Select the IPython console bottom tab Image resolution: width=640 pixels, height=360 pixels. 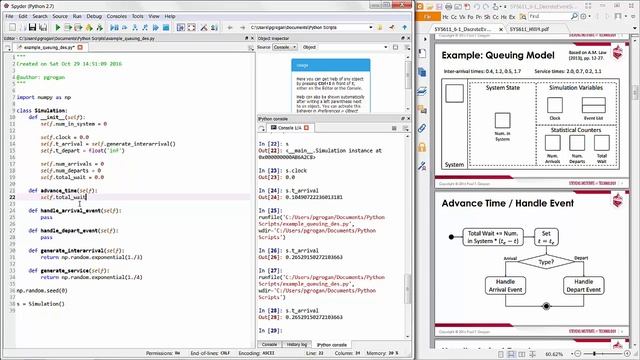[x=332, y=344]
